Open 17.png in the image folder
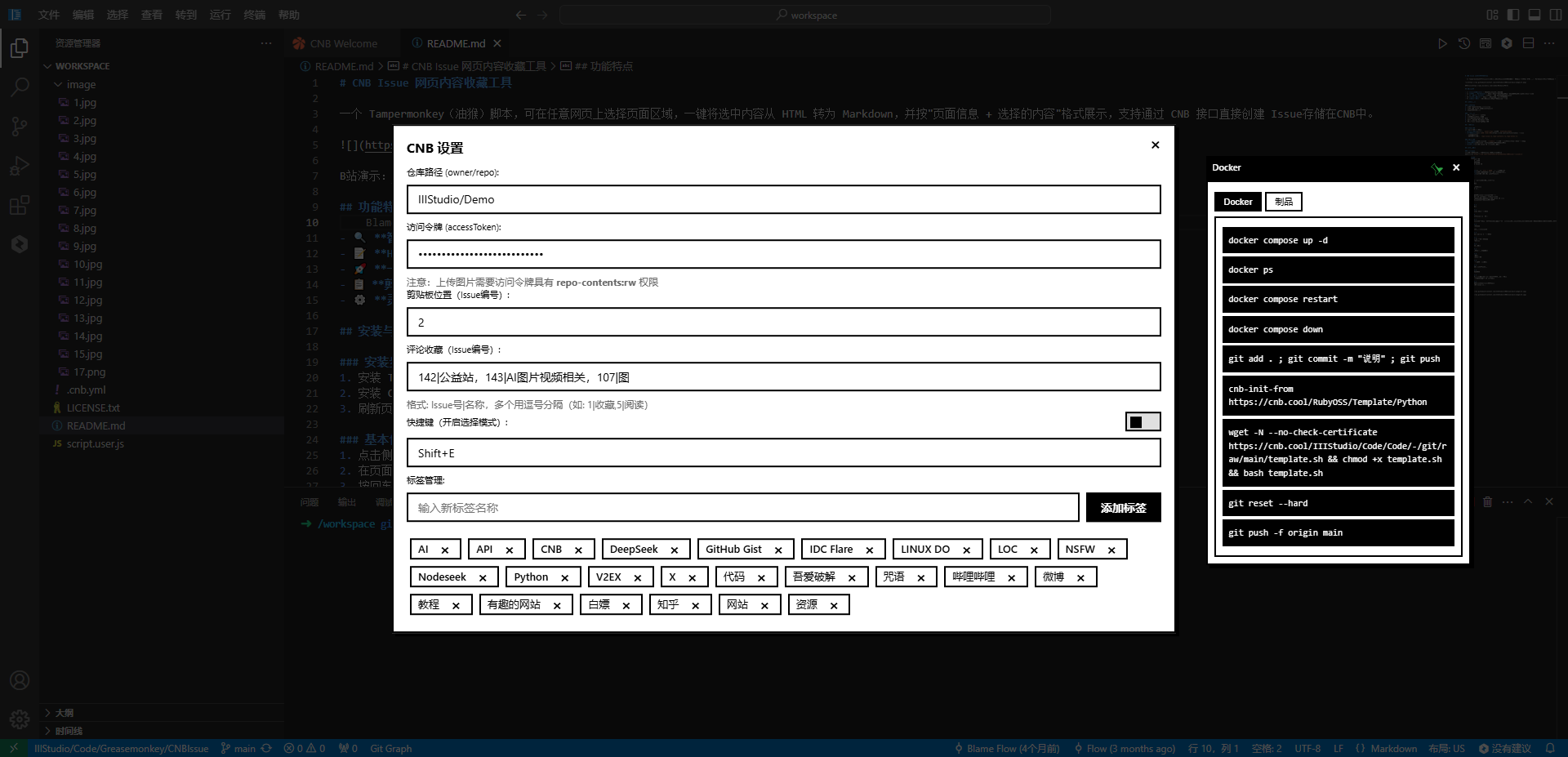 [x=89, y=372]
